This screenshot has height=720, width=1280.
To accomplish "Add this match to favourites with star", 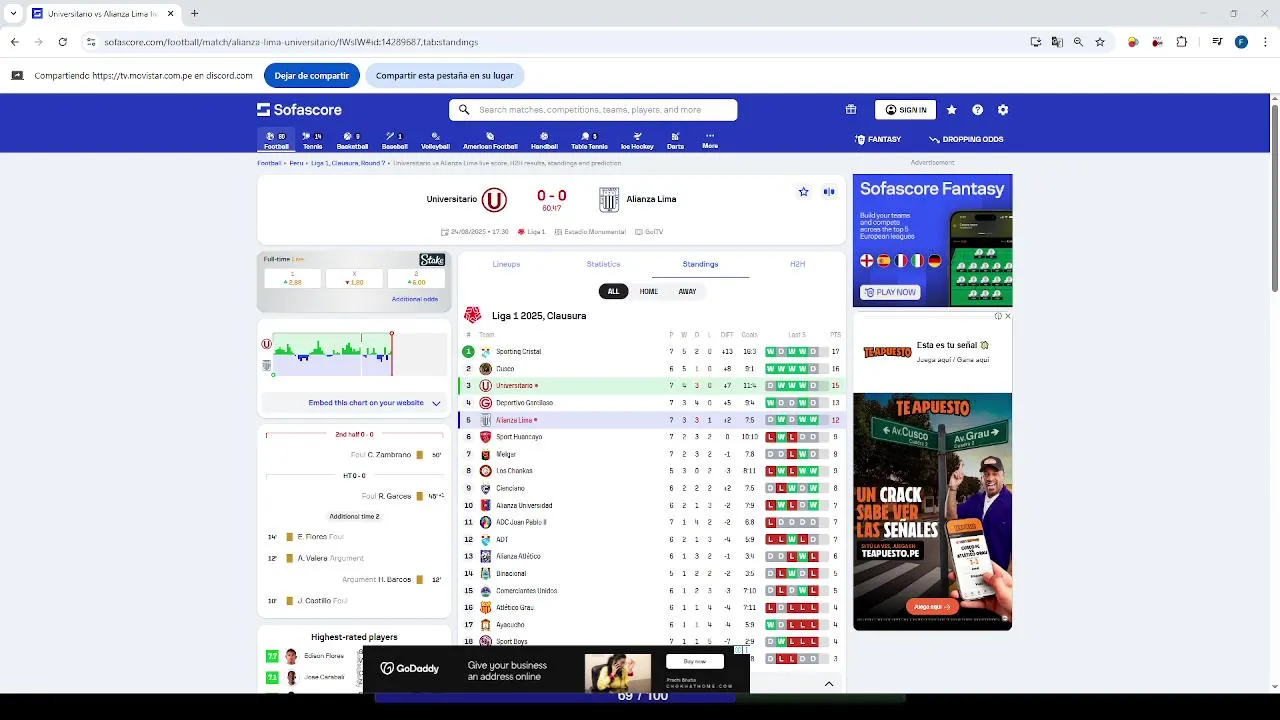I will pos(803,192).
